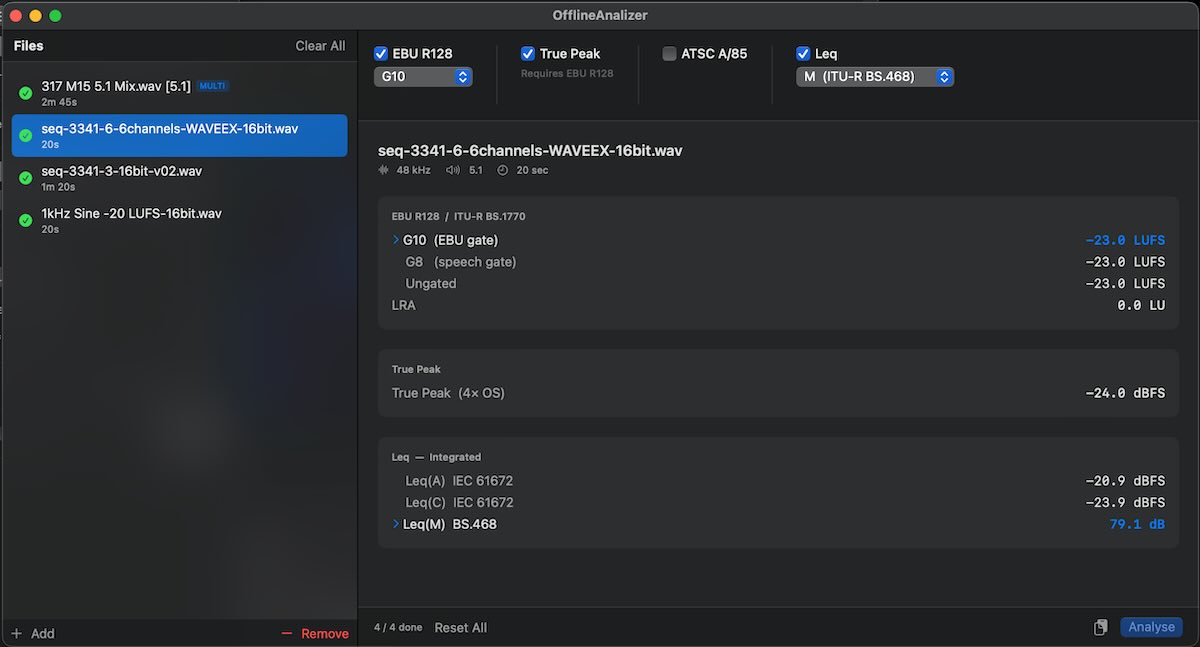Screen dimensions: 1200x647
Task: Click the MULTI badge on the first file
Action: tap(212, 86)
